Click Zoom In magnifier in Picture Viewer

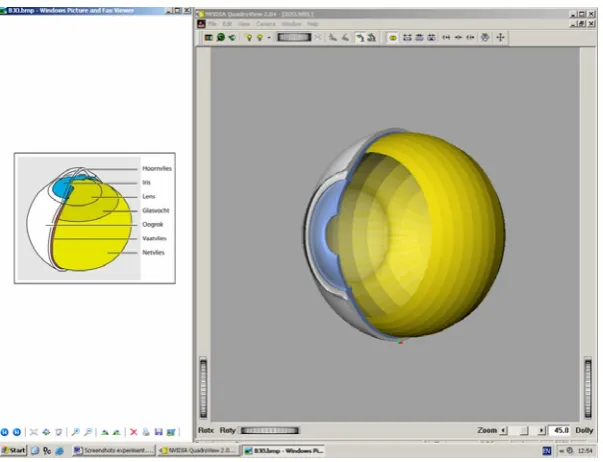(75, 432)
